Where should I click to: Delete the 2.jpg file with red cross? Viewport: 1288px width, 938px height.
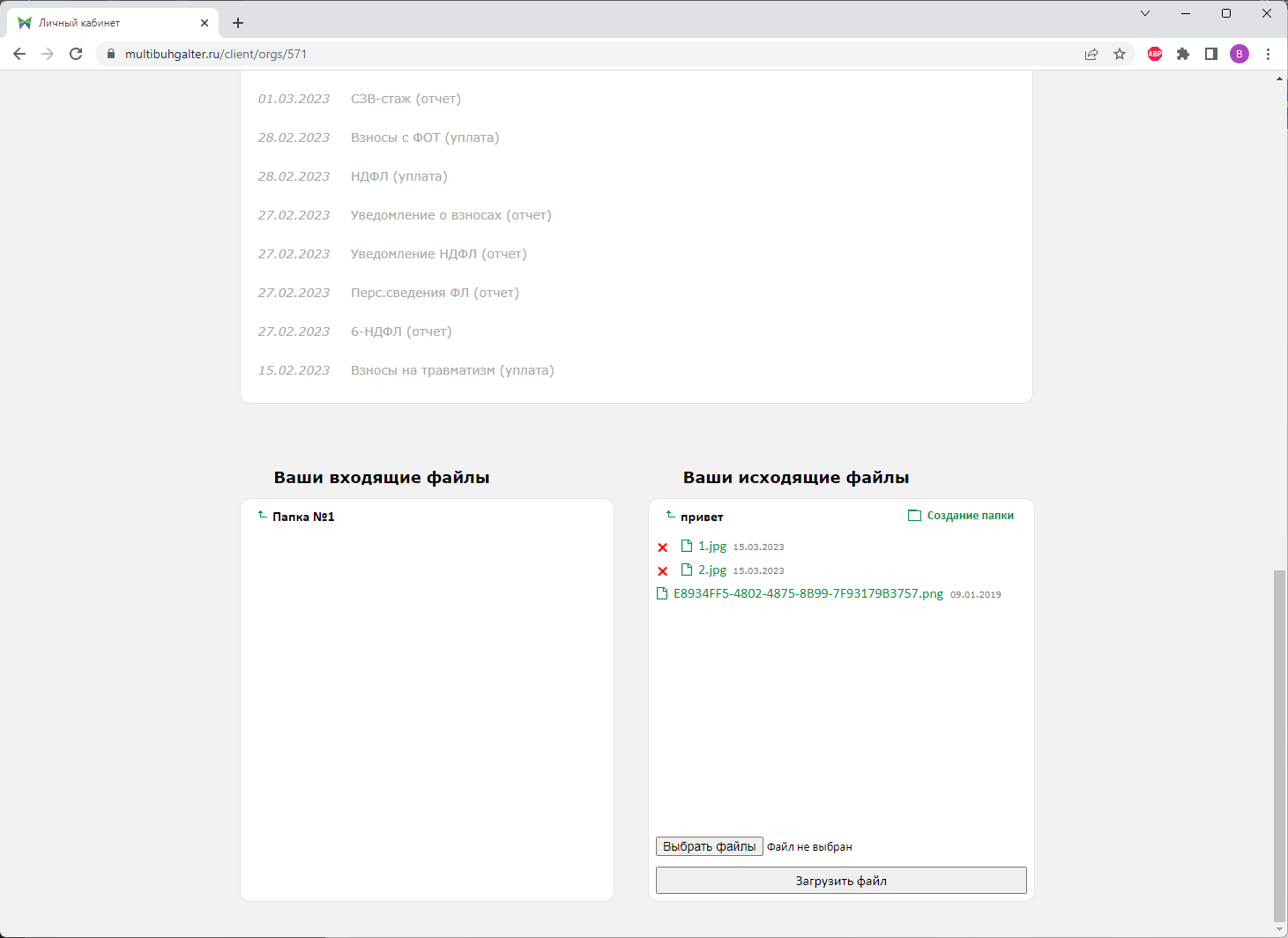point(663,571)
